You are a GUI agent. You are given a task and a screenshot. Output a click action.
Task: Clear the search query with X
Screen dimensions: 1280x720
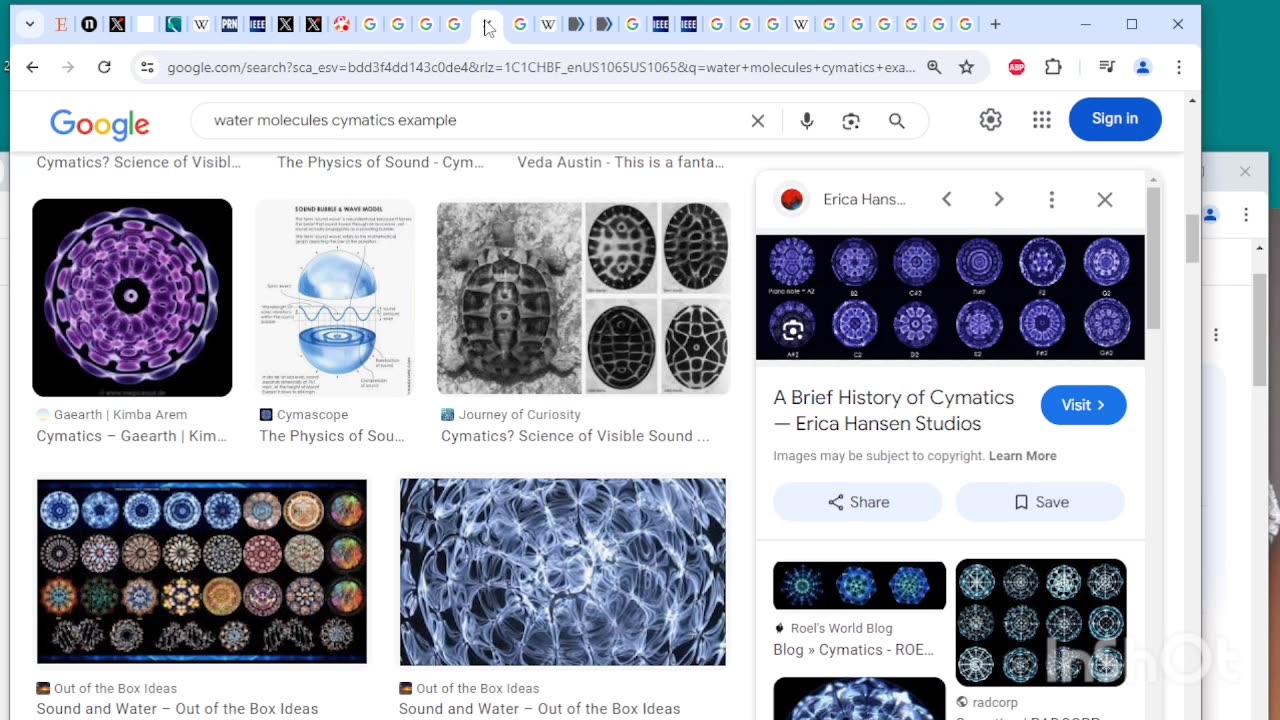click(758, 121)
